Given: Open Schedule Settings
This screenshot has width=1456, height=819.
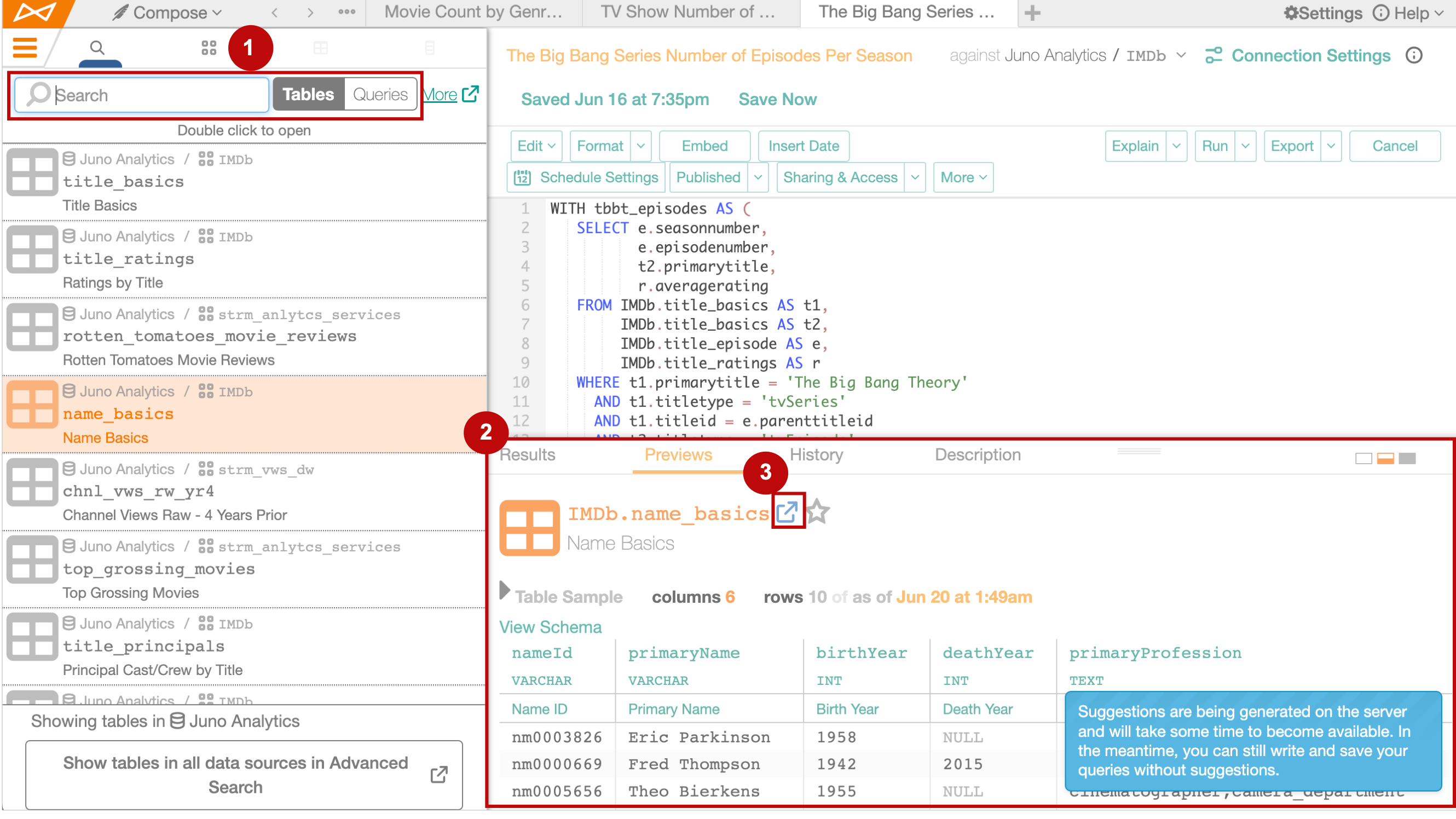Looking at the screenshot, I should [x=586, y=177].
